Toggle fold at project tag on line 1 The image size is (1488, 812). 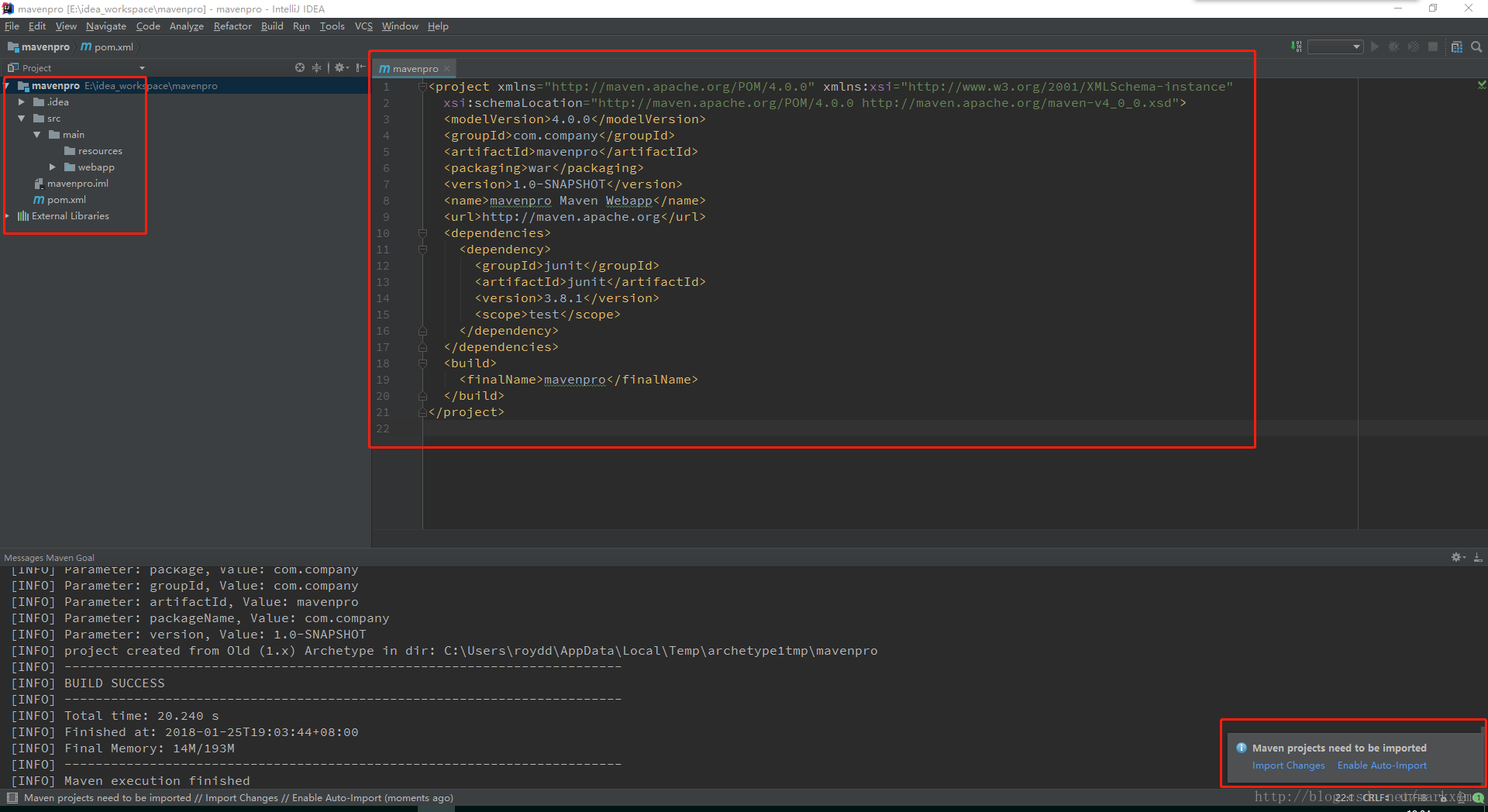tap(422, 87)
